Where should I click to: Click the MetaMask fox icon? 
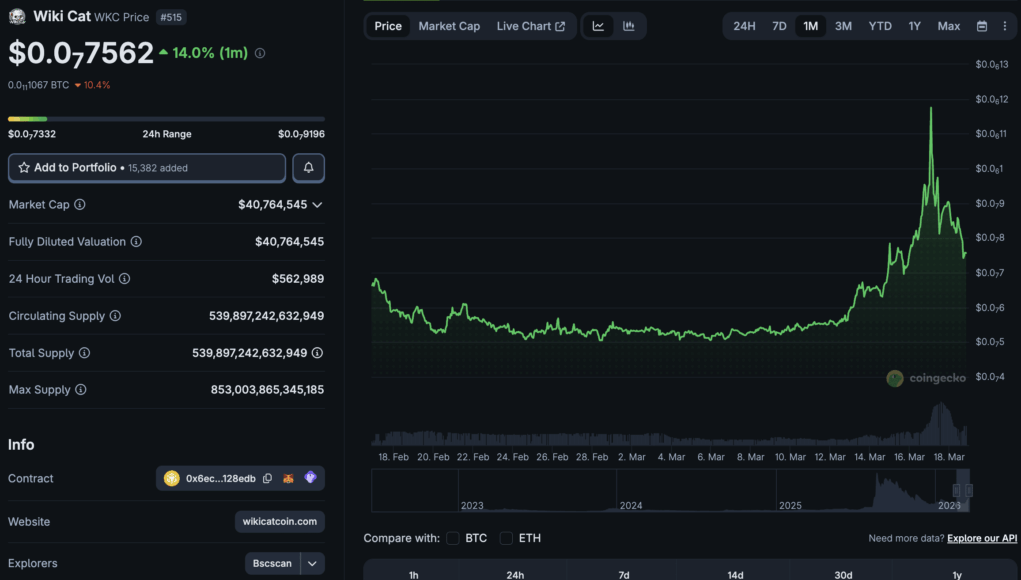point(288,479)
